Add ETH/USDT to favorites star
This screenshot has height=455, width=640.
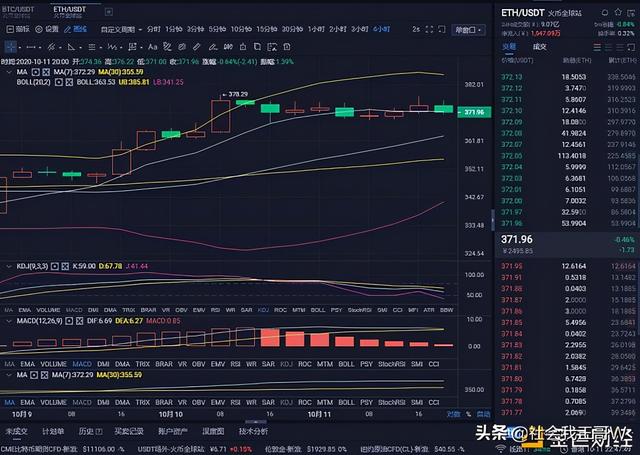tap(618, 12)
